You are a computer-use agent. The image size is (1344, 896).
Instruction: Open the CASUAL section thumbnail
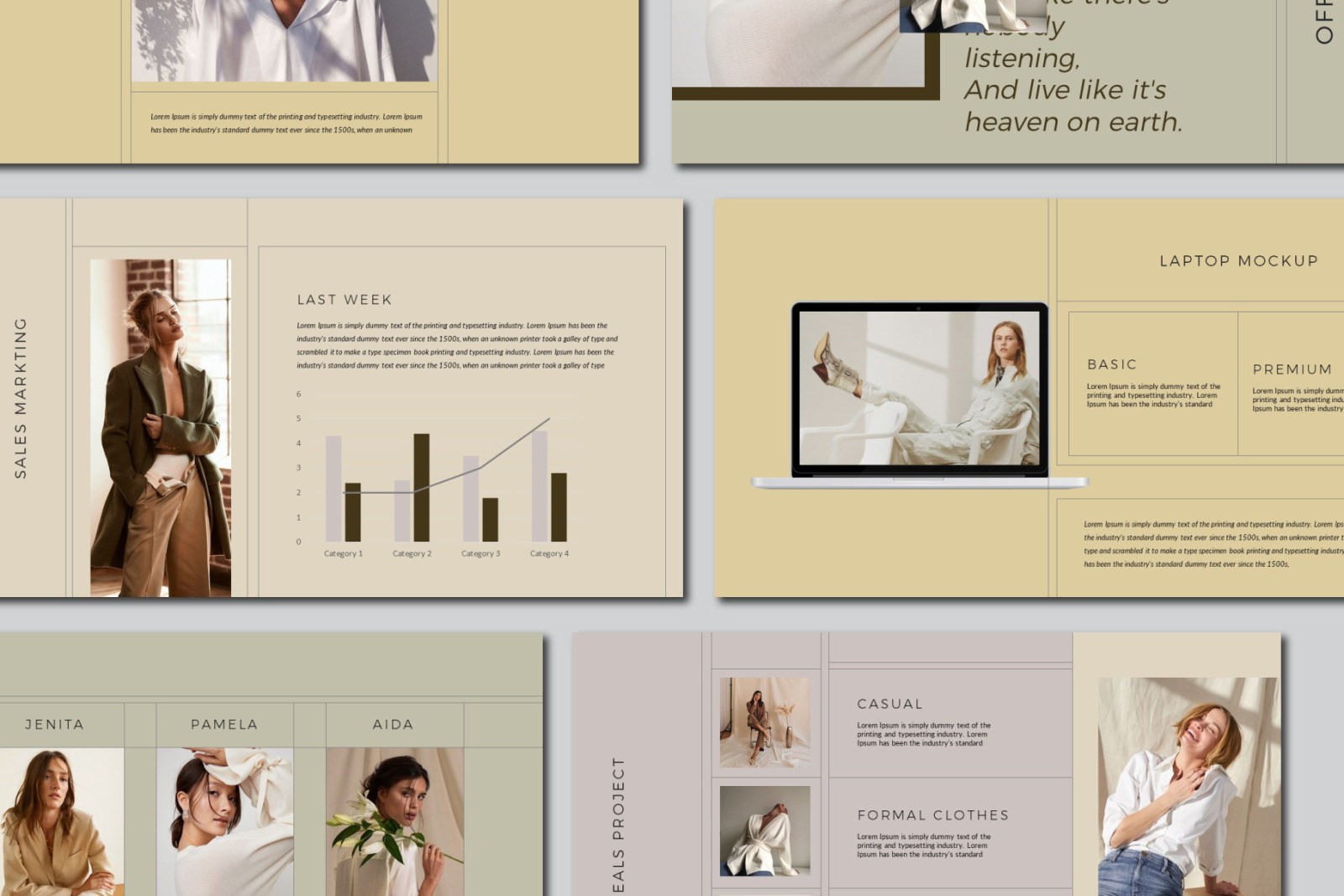coord(764,722)
